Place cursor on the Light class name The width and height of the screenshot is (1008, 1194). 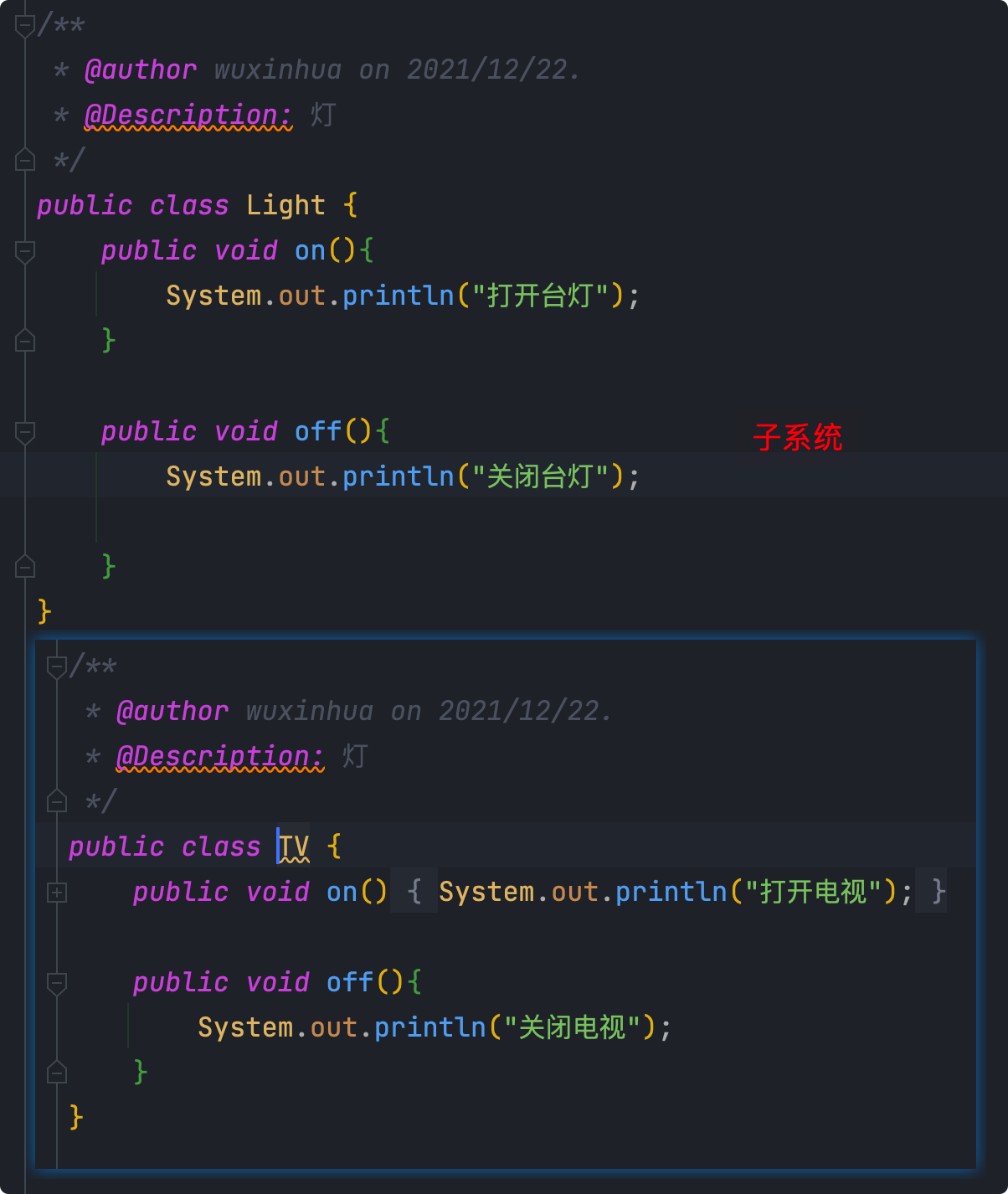pos(285,205)
